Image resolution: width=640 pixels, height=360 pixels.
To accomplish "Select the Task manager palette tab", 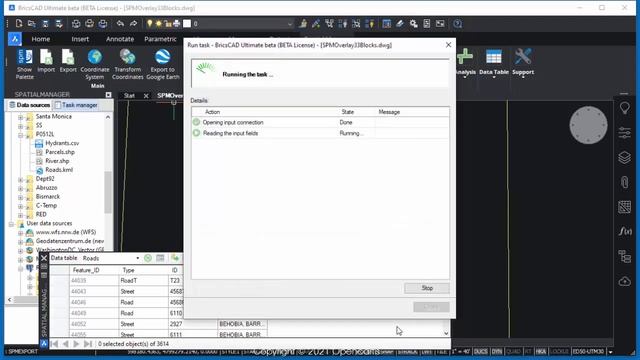I will 76,105.
